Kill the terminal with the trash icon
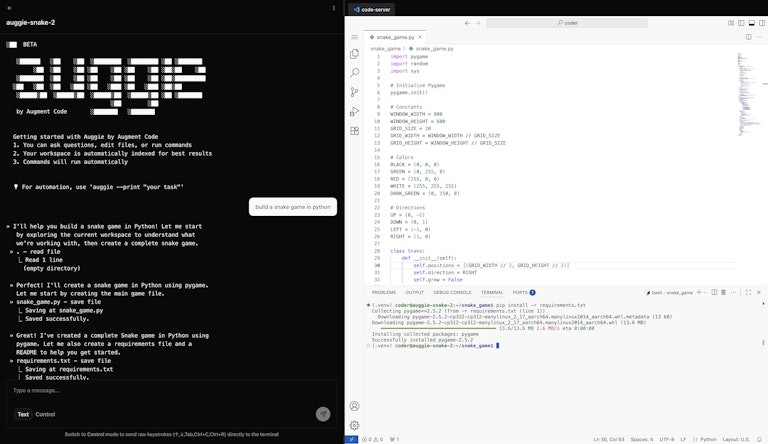The height and width of the screenshot is (444, 768). (x=723, y=293)
